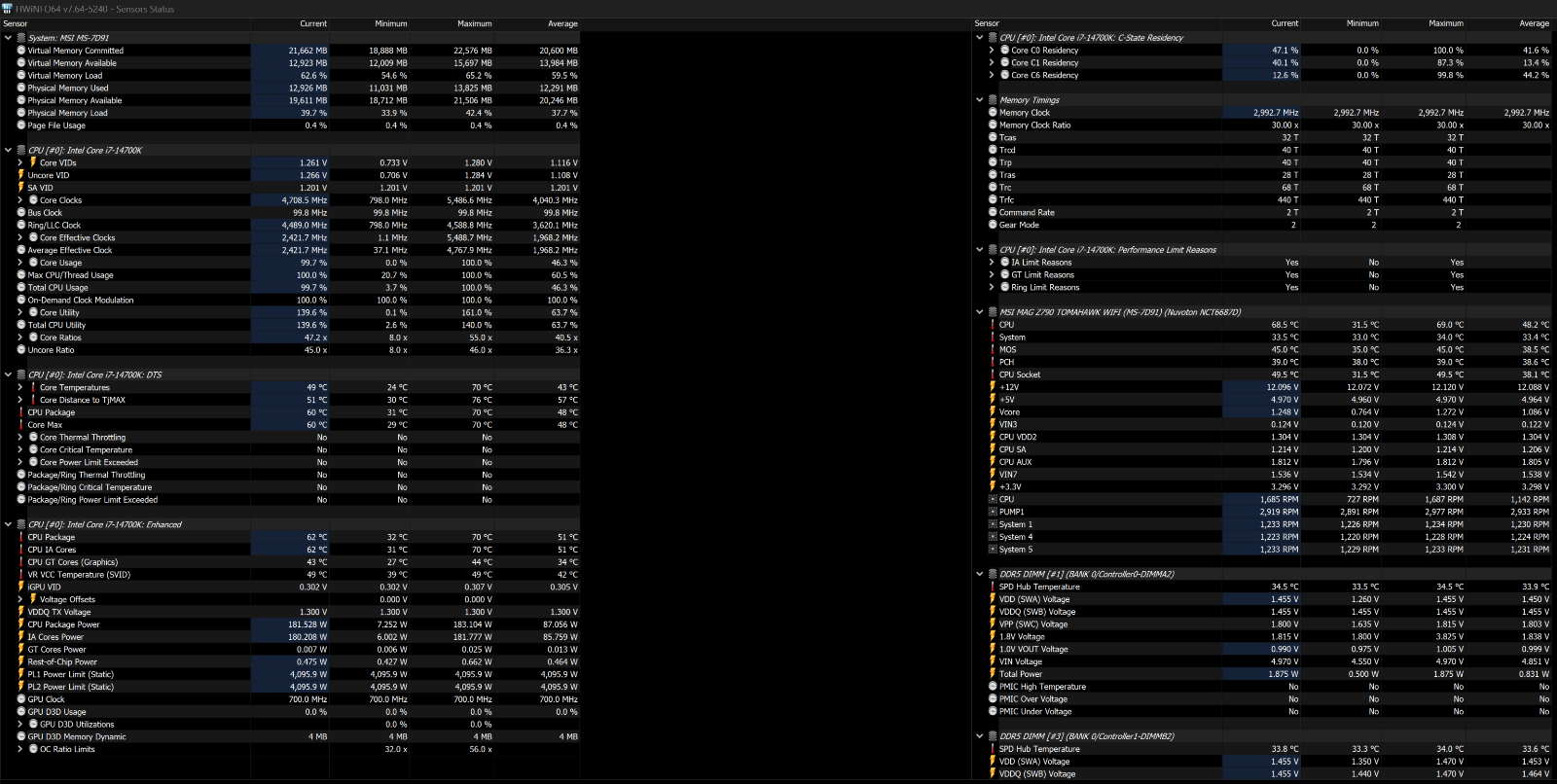Expand the Core VIDs row

click(x=20, y=162)
